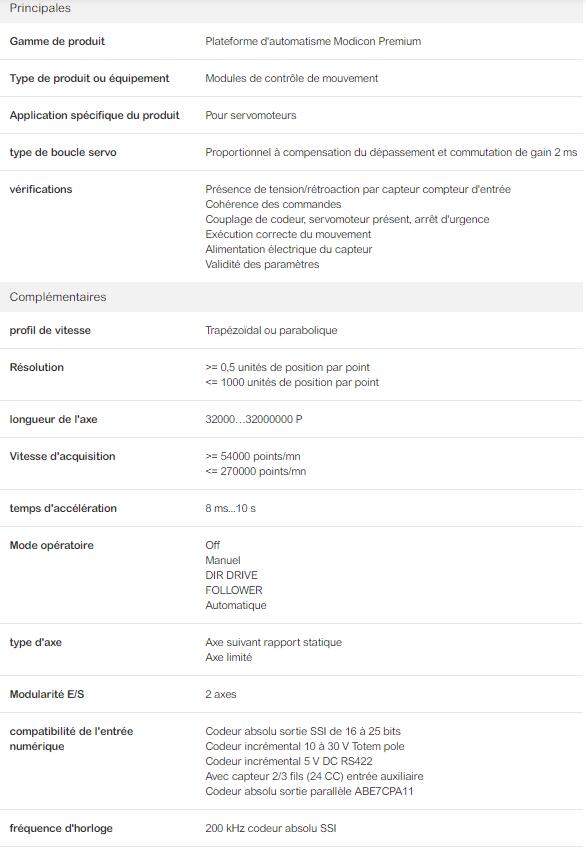Select the Modularité E/S 2 axes value
The image size is (586, 852).
pos(221,694)
